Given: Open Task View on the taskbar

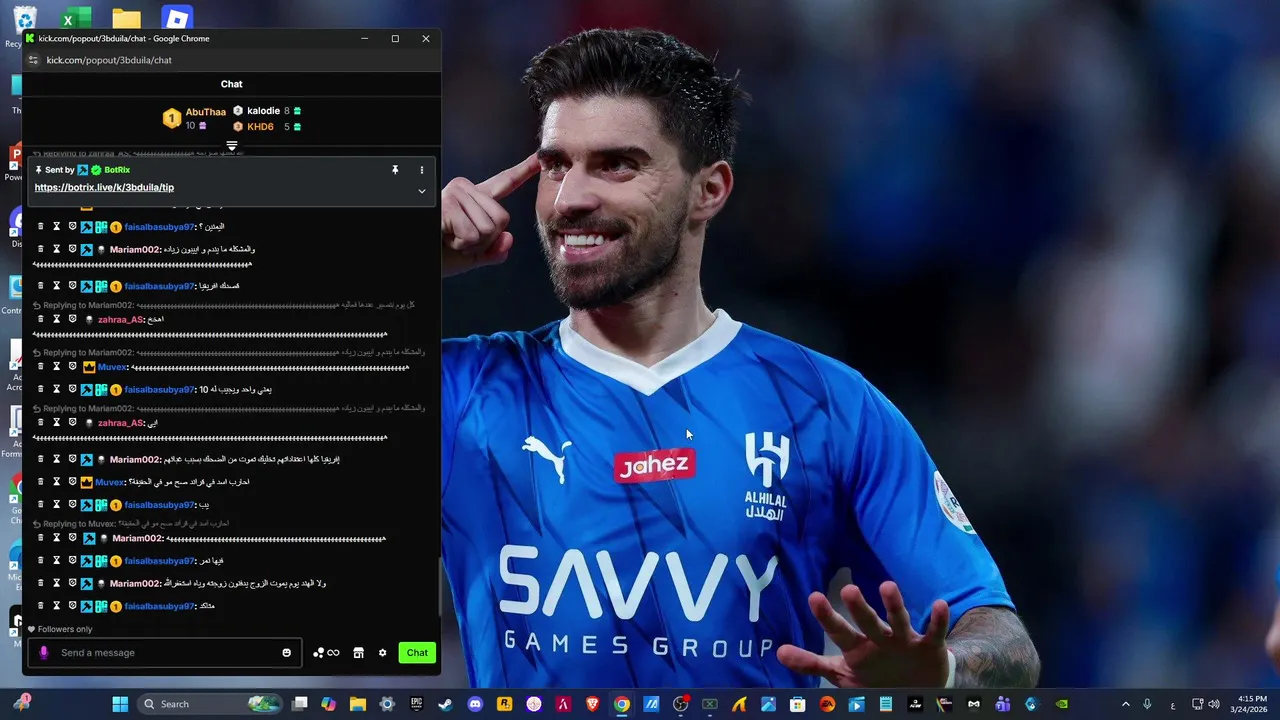Looking at the screenshot, I should coord(299,704).
